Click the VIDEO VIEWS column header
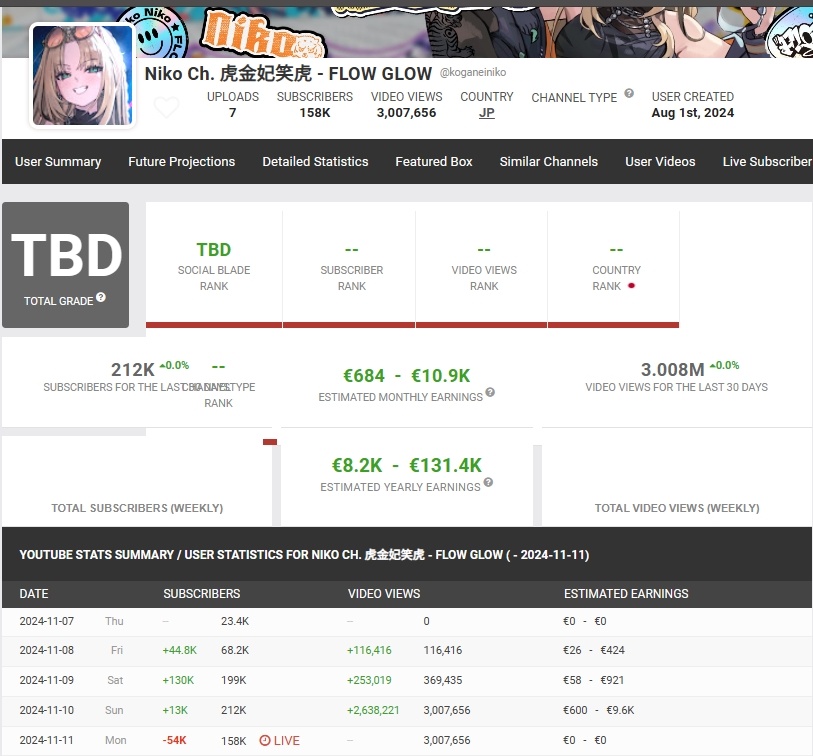The height and width of the screenshot is (756, 813). click(x=384, y=594)
